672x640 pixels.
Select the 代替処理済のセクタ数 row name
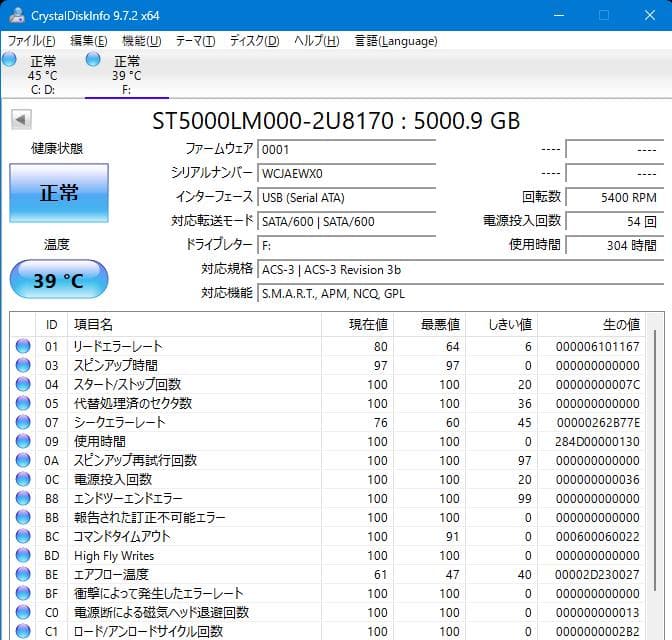pos(133,403)
